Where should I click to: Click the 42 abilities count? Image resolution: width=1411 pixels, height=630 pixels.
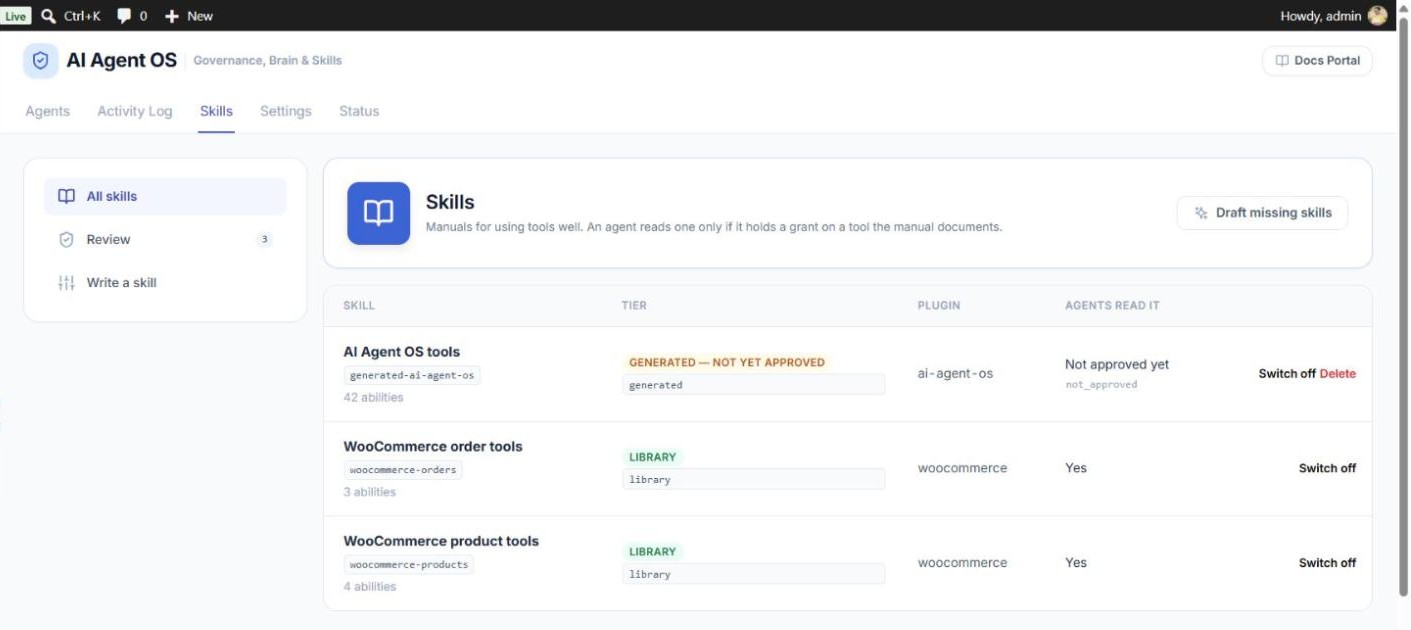tap(374, 398)
